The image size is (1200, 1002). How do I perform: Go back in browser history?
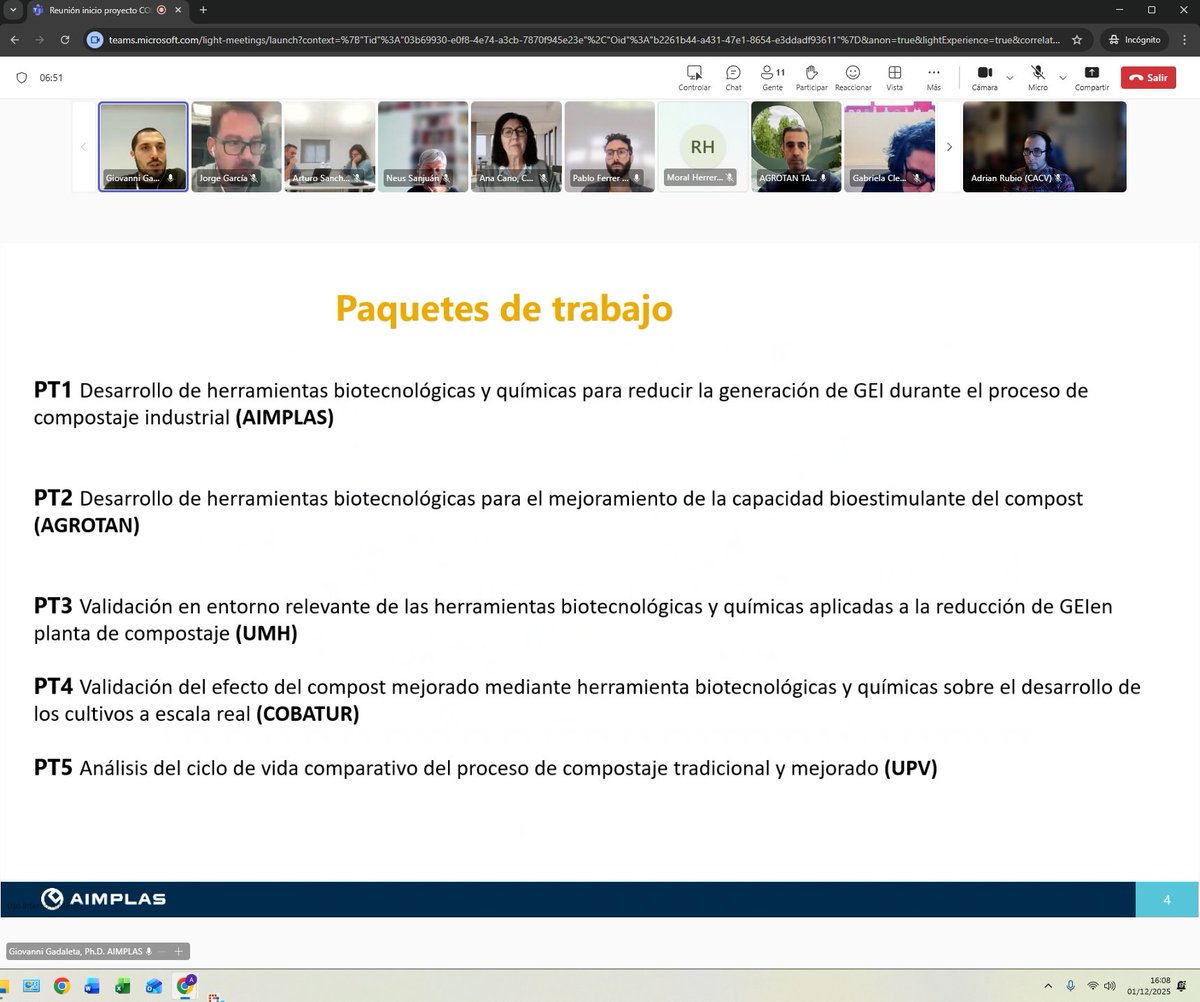14,40
